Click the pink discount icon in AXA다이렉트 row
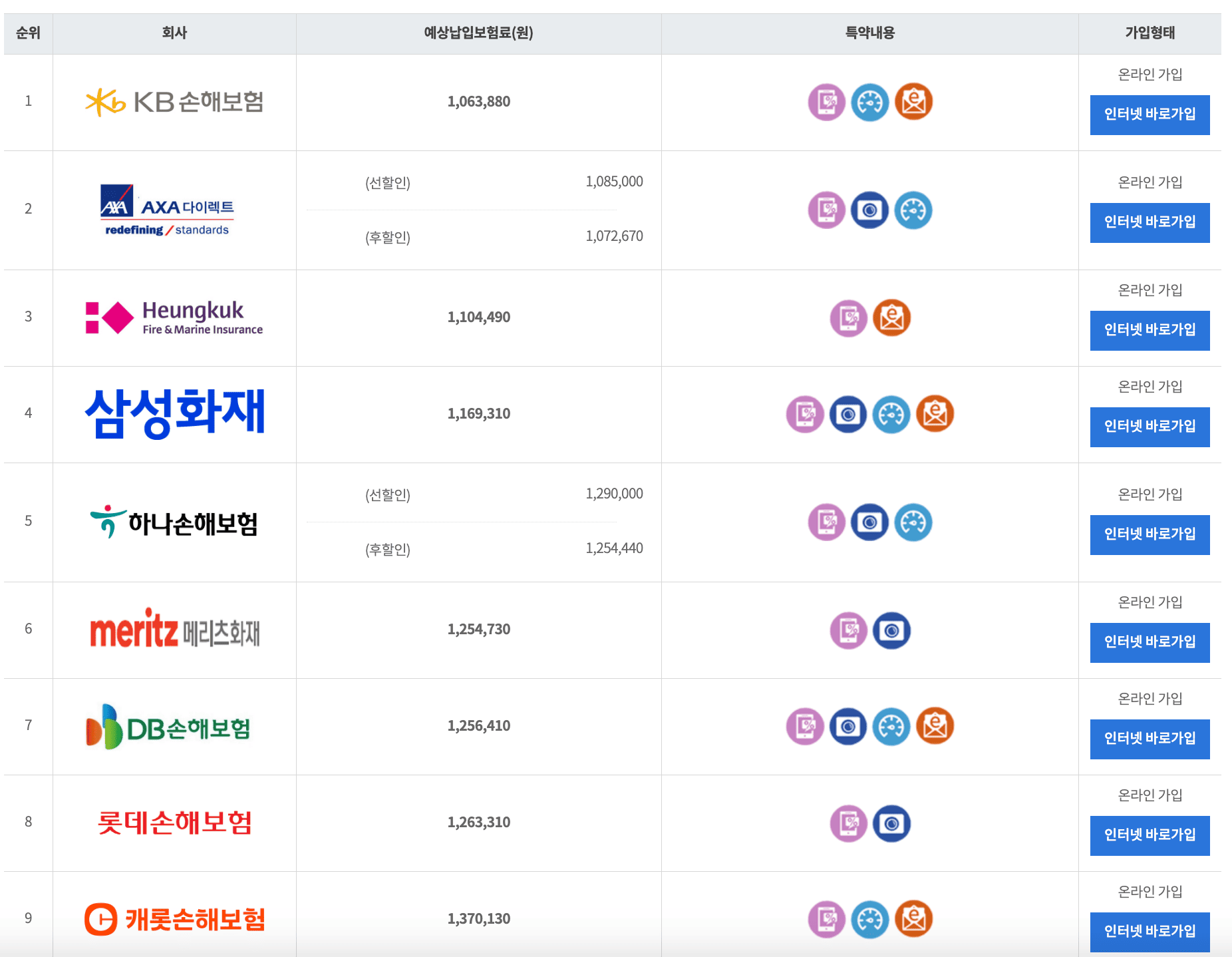This screenshot has height=957, width=1232. tap(826, 210)
